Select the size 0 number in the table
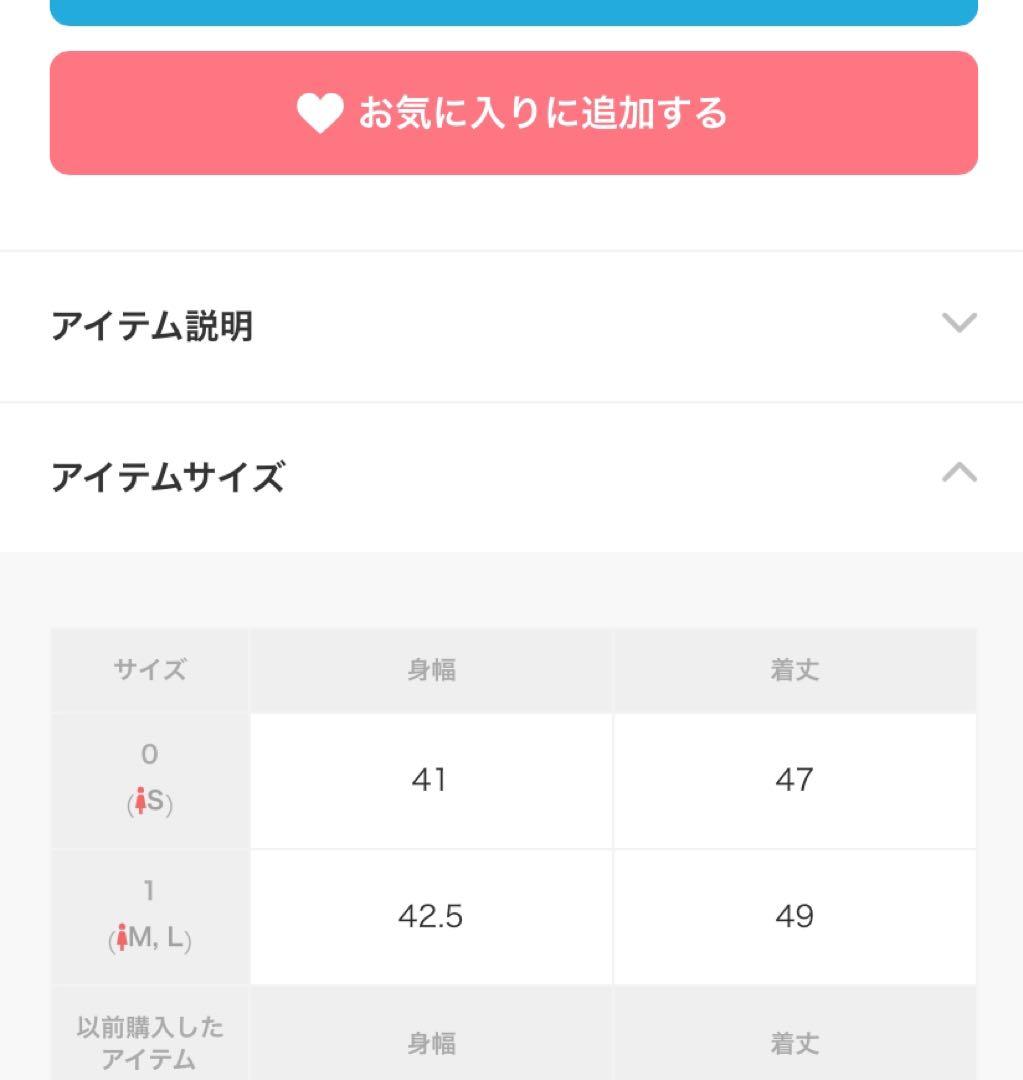This screenshot has height=1080, width=1023. pyautogui.click(x=149, y=755)
